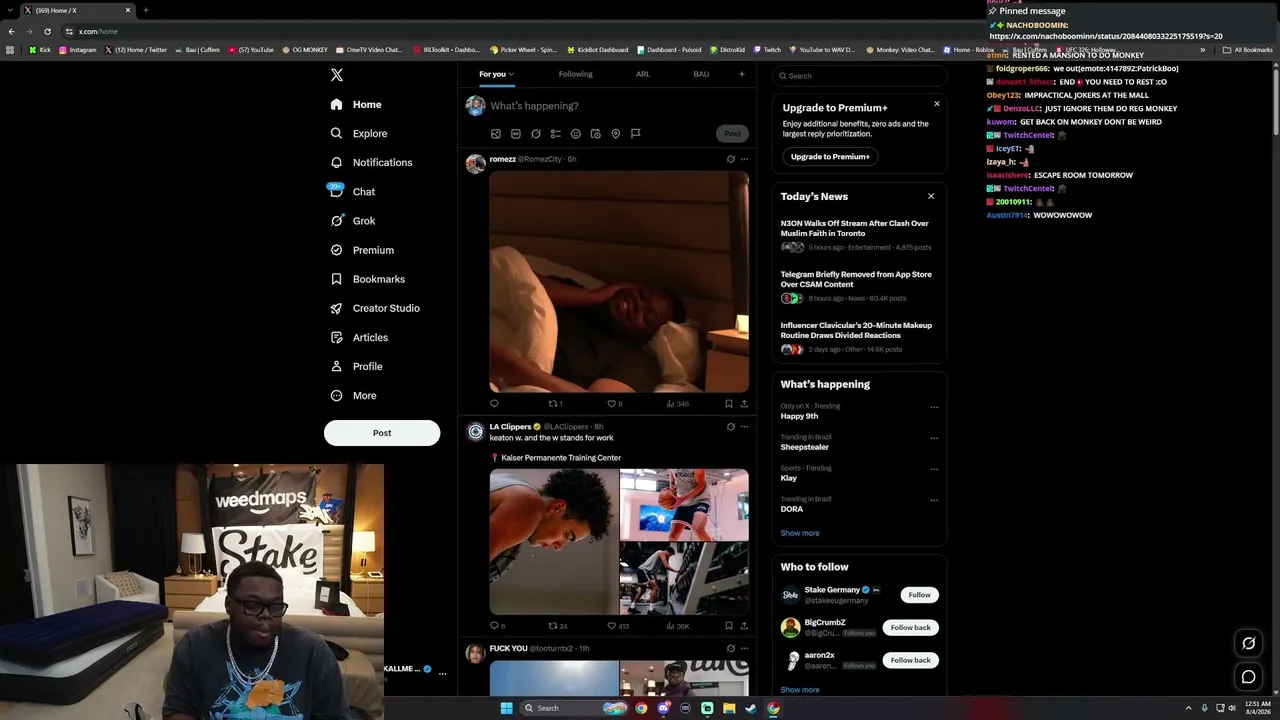Reply to the LA Clippers post

(x=497, y=626)
